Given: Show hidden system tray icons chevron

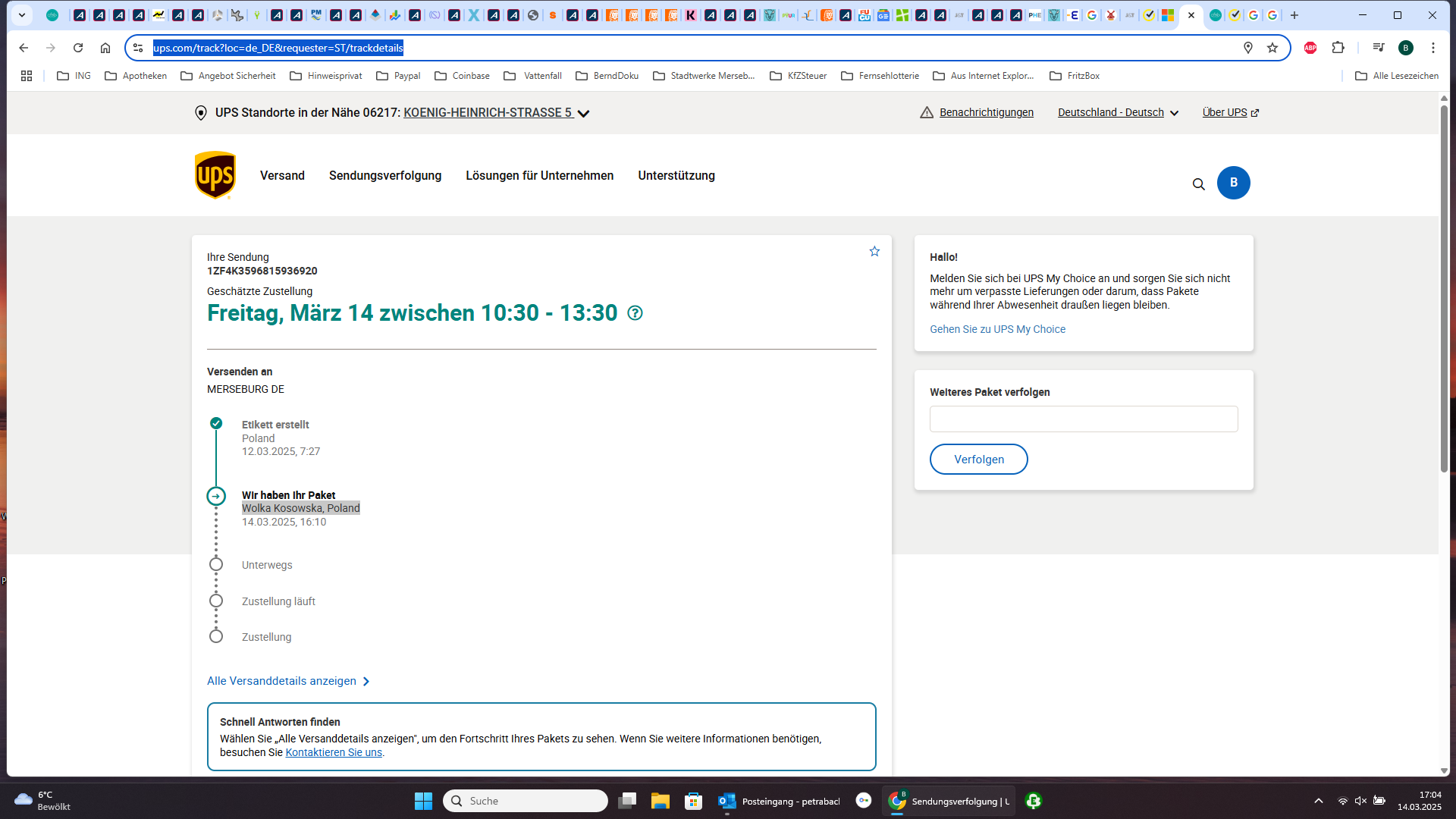Looking at the screenshot, I should click(x=1319, y=801).
